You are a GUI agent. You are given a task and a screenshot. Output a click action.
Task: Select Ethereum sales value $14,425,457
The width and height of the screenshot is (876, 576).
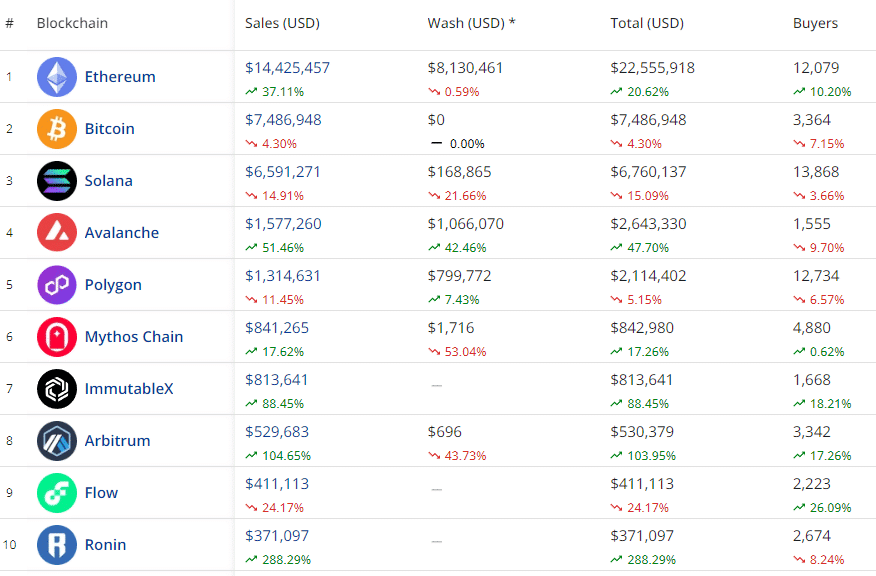coord(287,68)
